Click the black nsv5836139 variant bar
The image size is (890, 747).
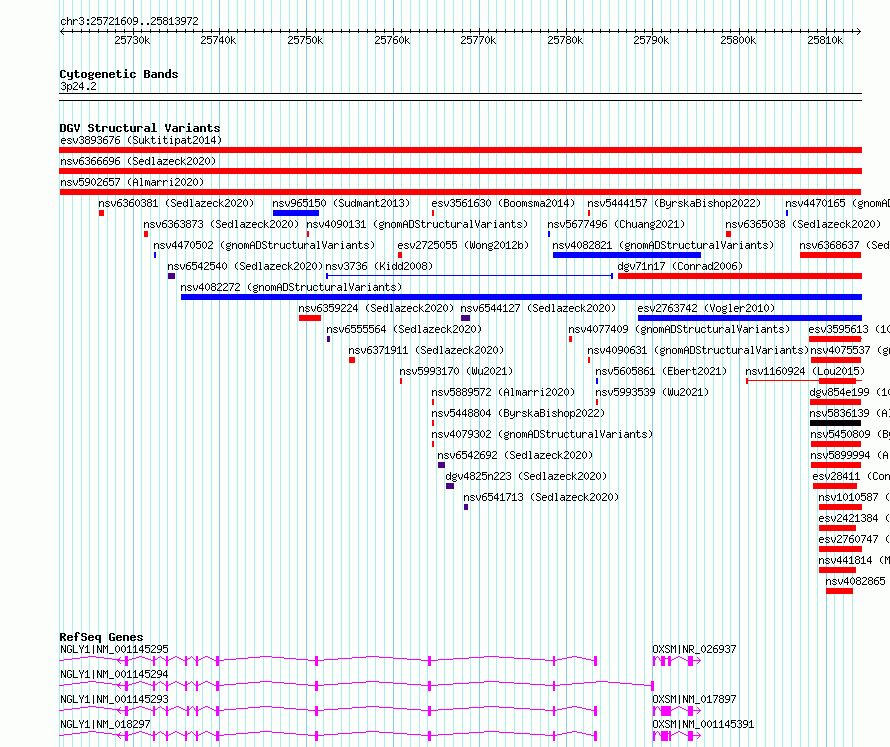(x=836, y=423)
